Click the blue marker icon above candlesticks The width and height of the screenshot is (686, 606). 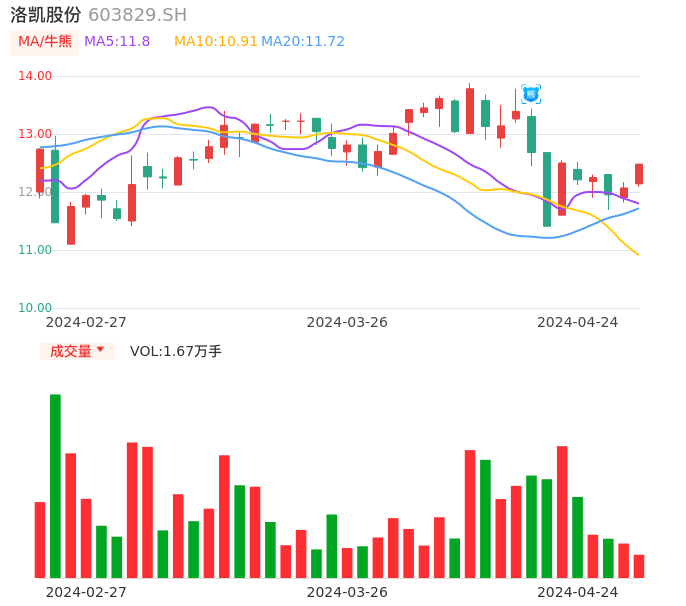pos(531,94)
